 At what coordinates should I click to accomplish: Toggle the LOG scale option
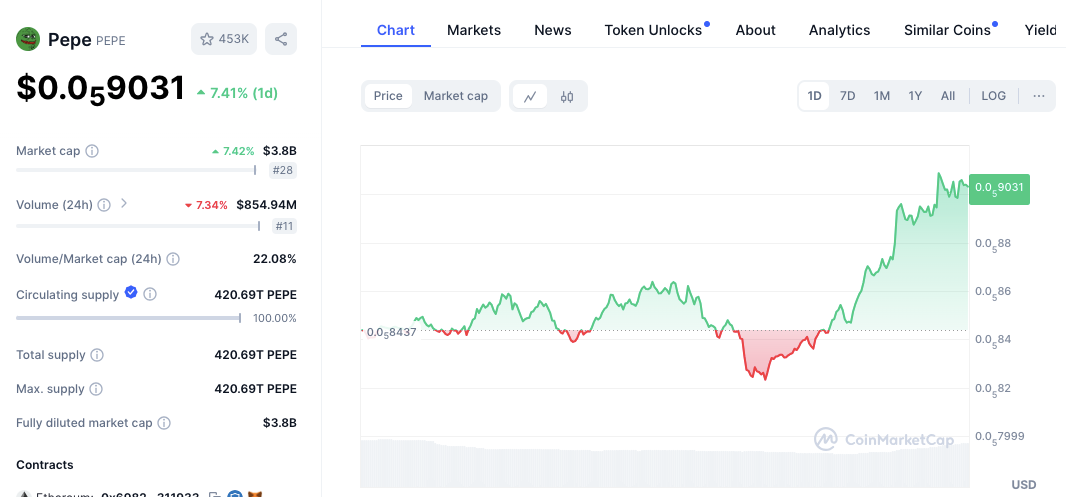[x=993, y=96]
